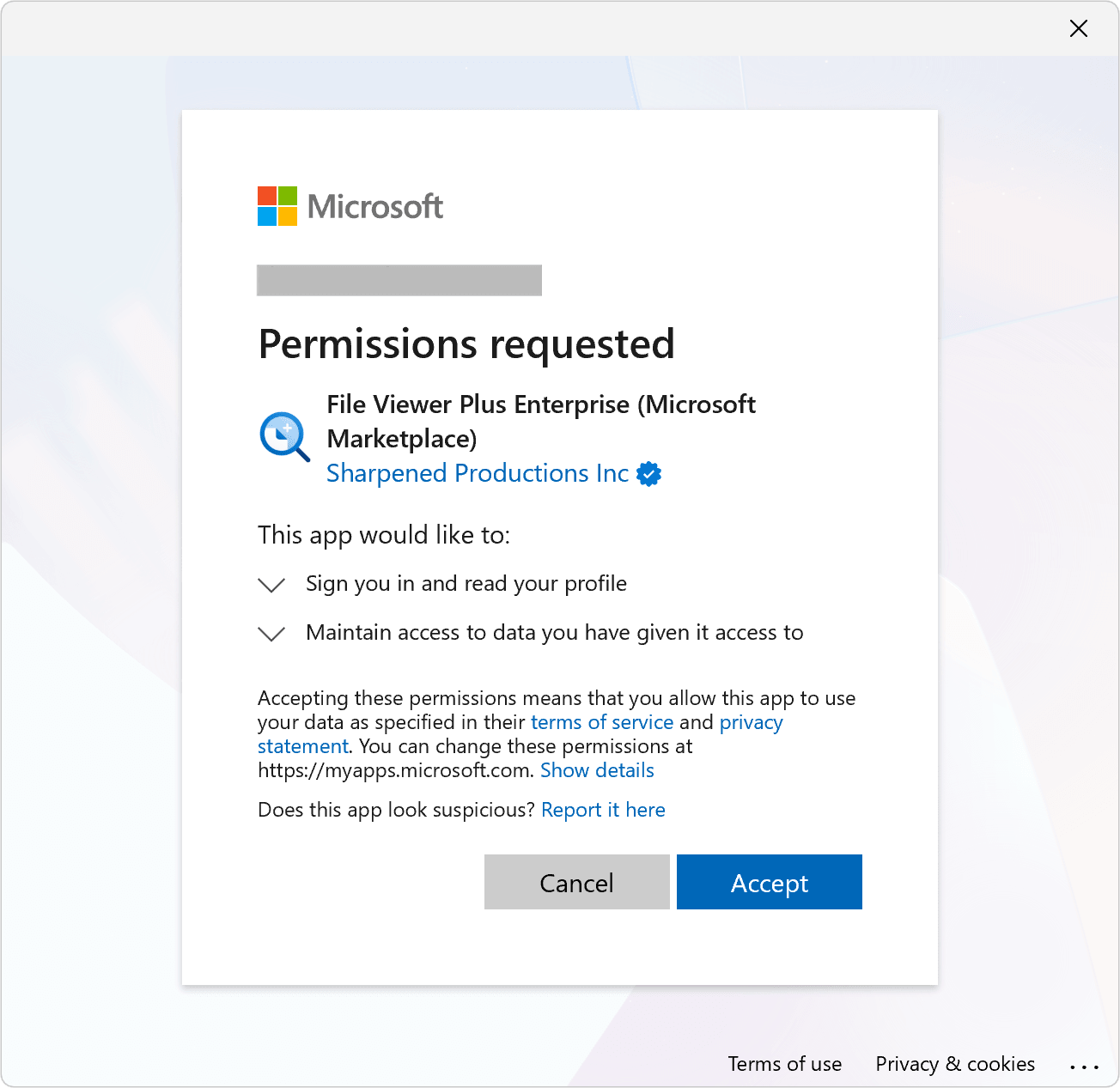Click Show details to reveal more permission info

tap(597, 770)
